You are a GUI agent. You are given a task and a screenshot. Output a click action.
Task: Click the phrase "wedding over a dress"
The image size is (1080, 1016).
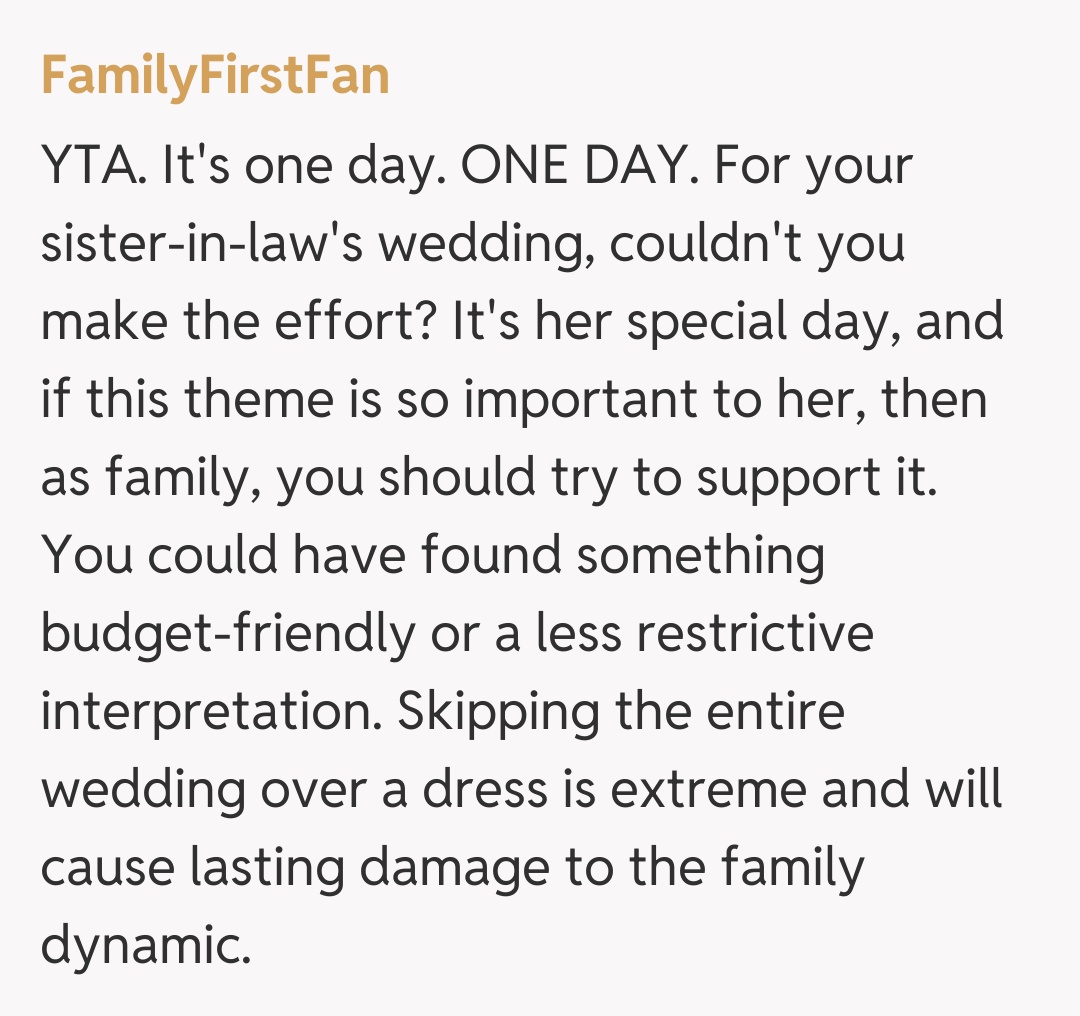tap(294, 789)
